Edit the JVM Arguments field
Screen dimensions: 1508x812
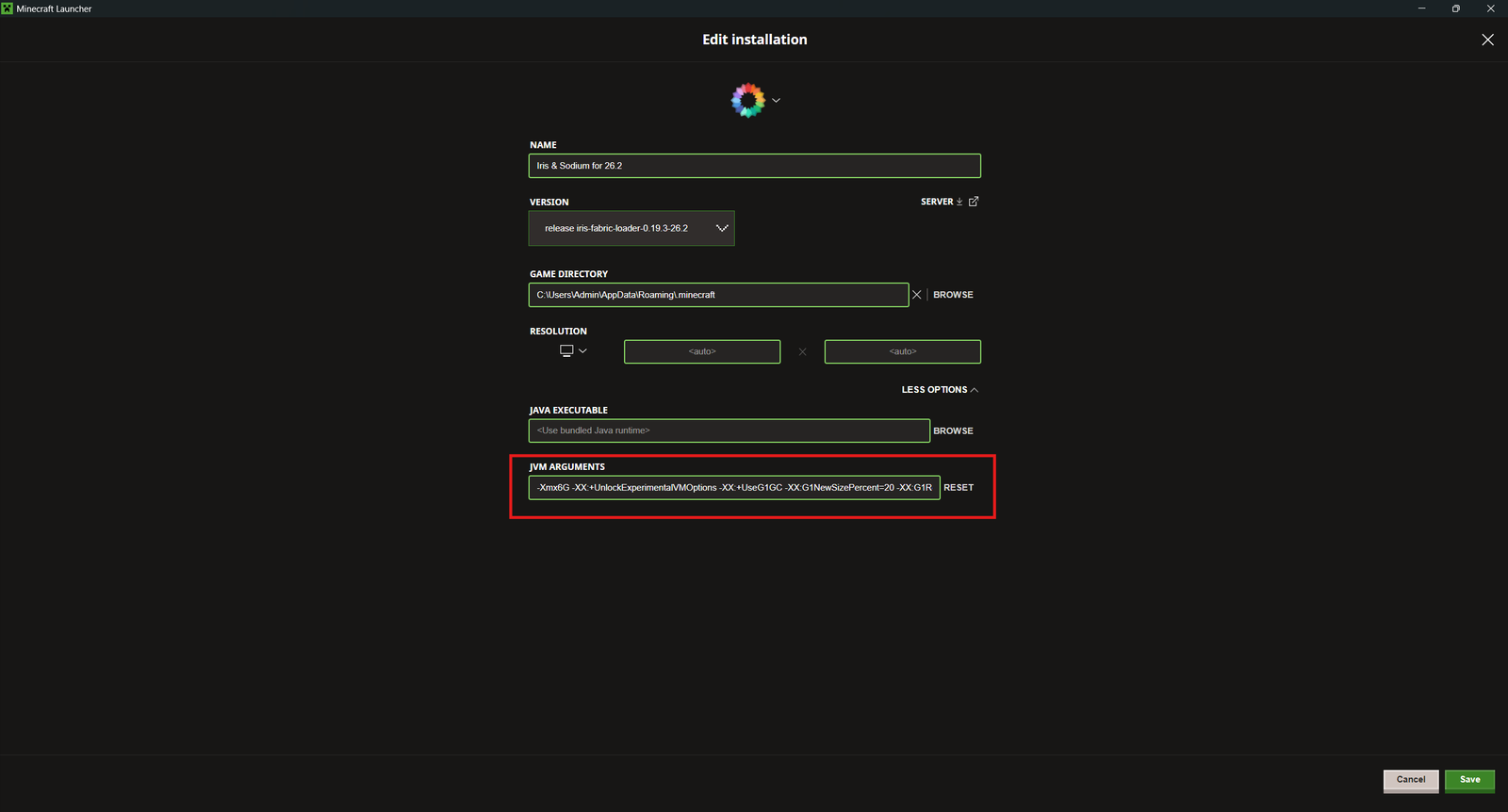734,487
